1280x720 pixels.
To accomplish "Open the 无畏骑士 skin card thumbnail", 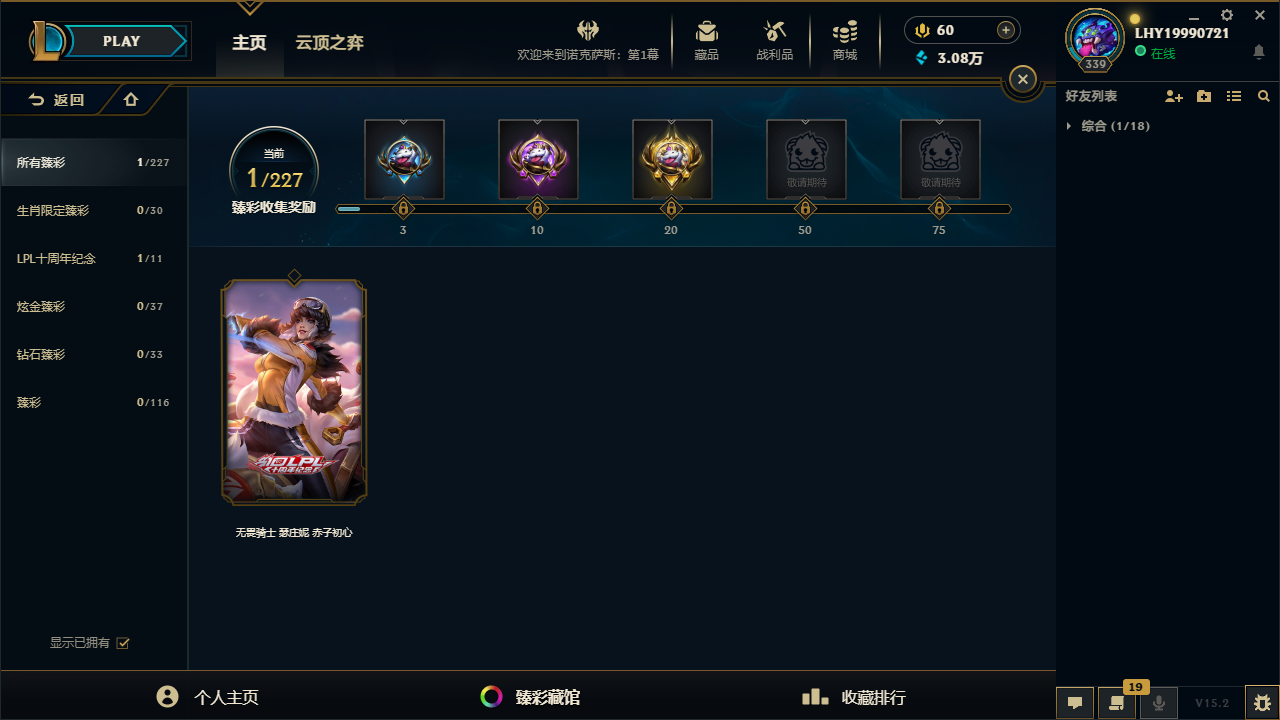I will click(294, 392).
